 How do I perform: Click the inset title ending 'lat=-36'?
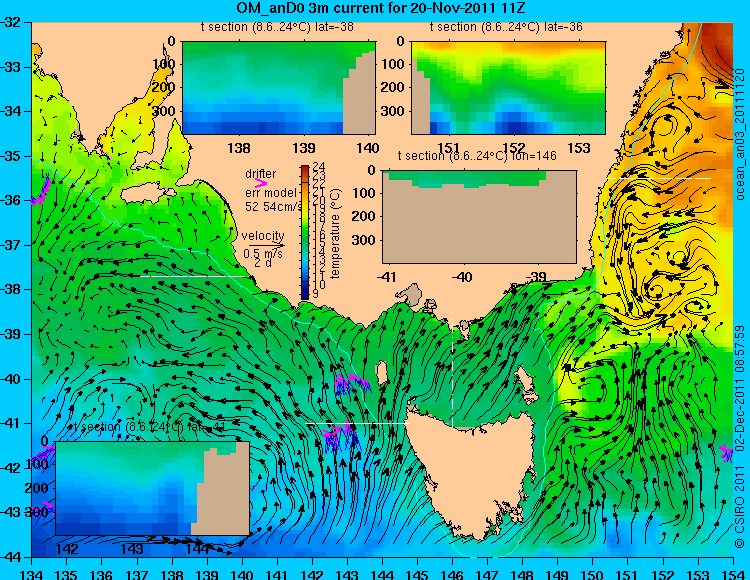[506, 27]
